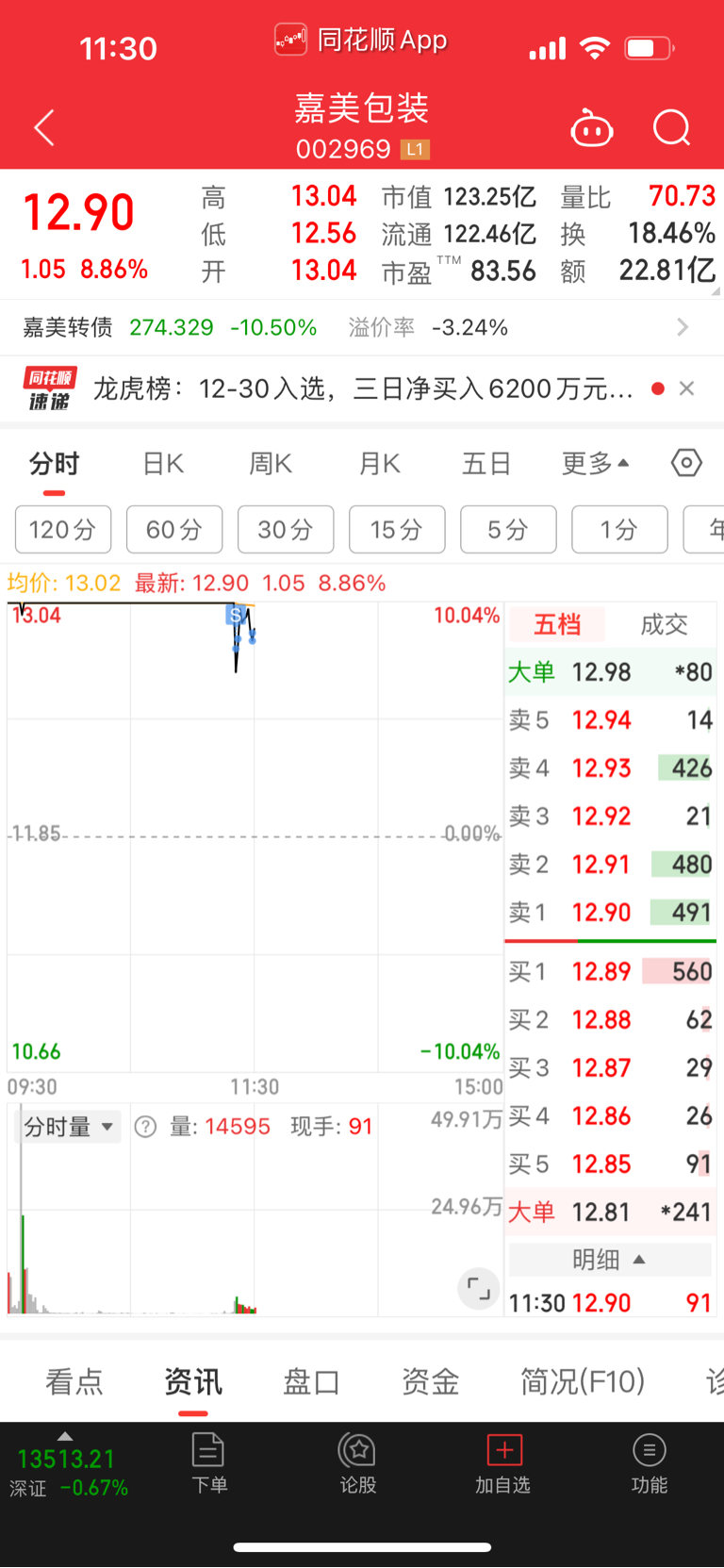Screen dimensions: 724x1568
Task: Open the 看点 tab
Action: (x=74, y=1381)
